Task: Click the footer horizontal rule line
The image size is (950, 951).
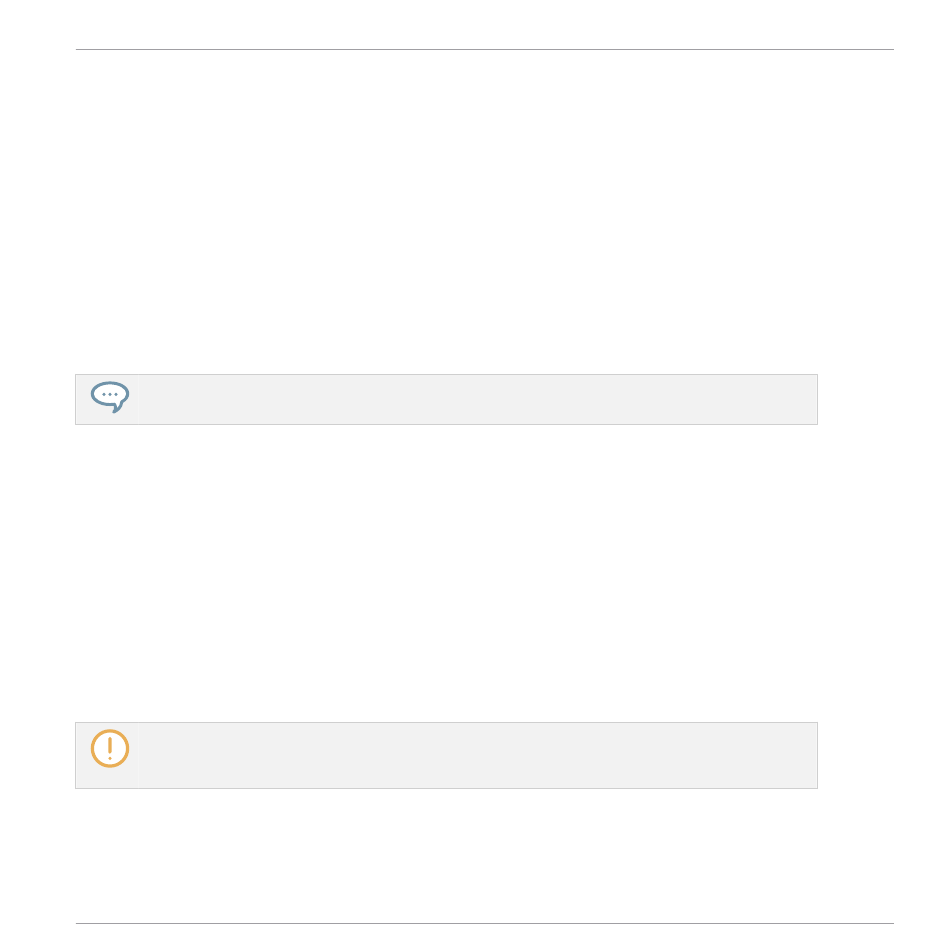Action: click(x=485, y=924)
